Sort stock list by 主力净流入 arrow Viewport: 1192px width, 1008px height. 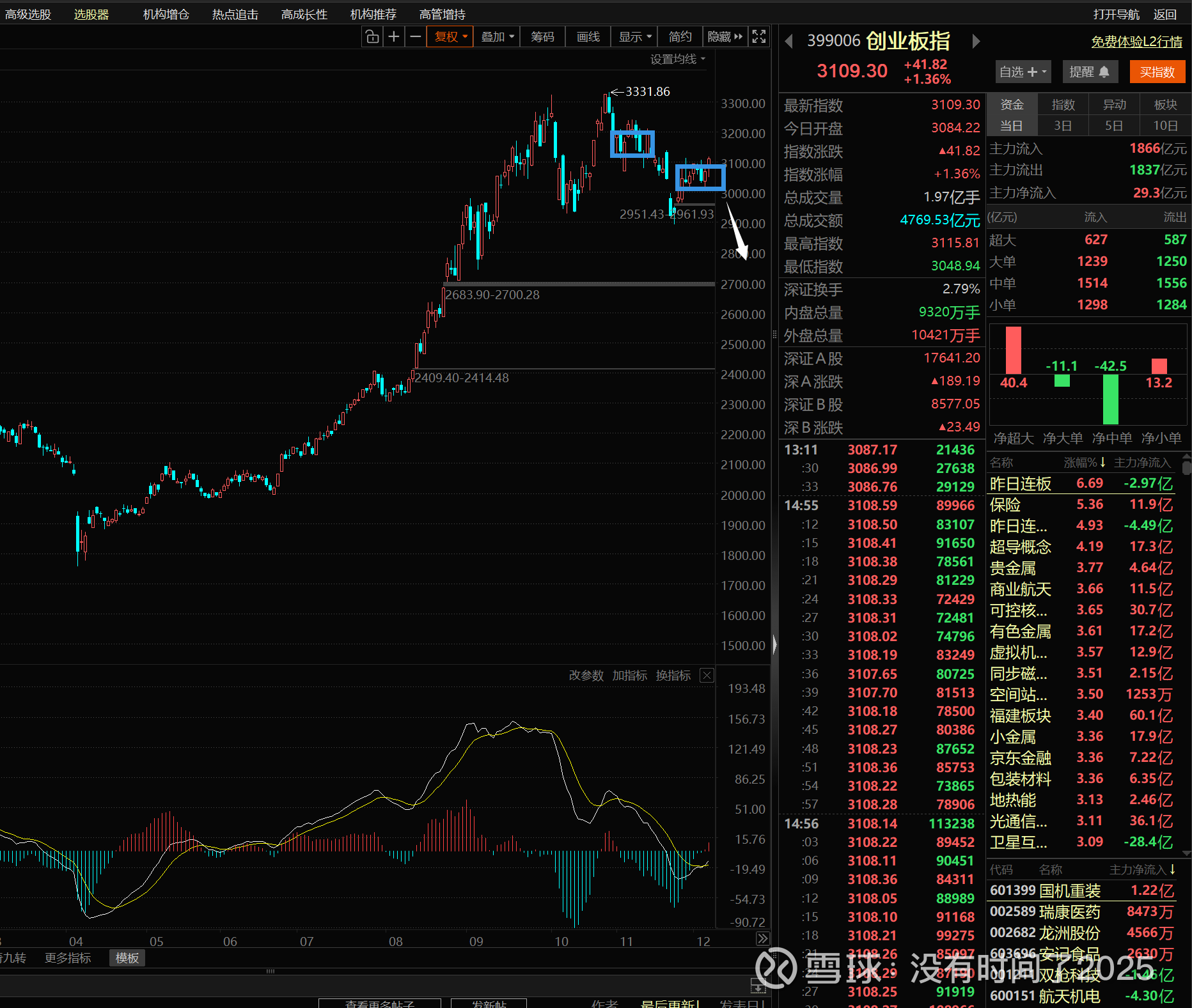click(1172, 869)
